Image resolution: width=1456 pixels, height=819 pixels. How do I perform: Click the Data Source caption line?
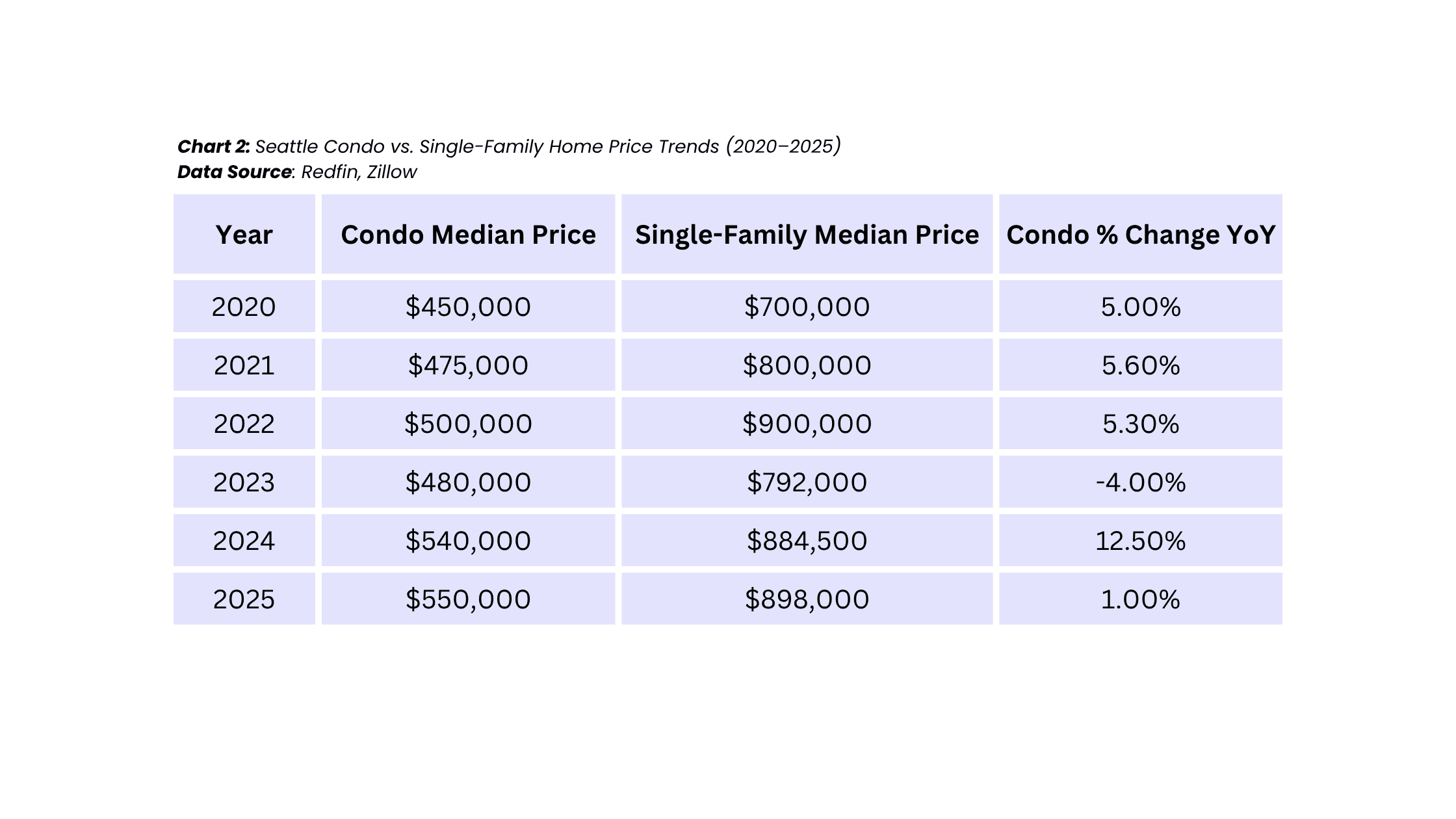point(297,172)
